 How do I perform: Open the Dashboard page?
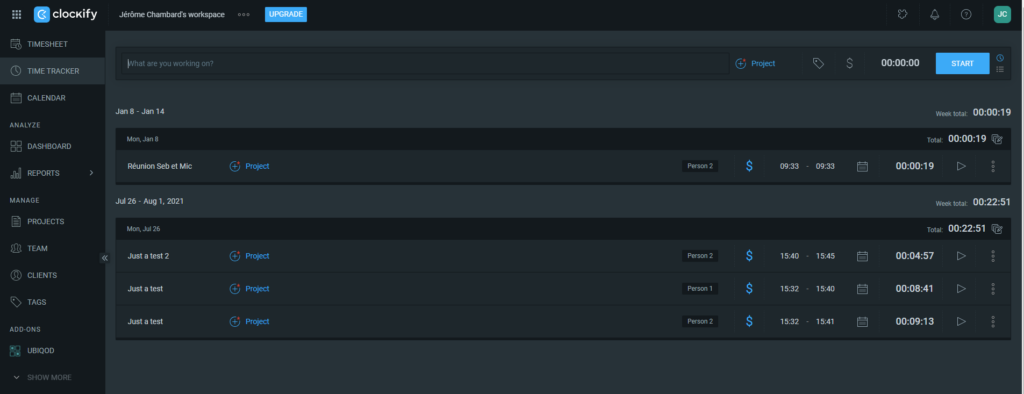point(52,146)
